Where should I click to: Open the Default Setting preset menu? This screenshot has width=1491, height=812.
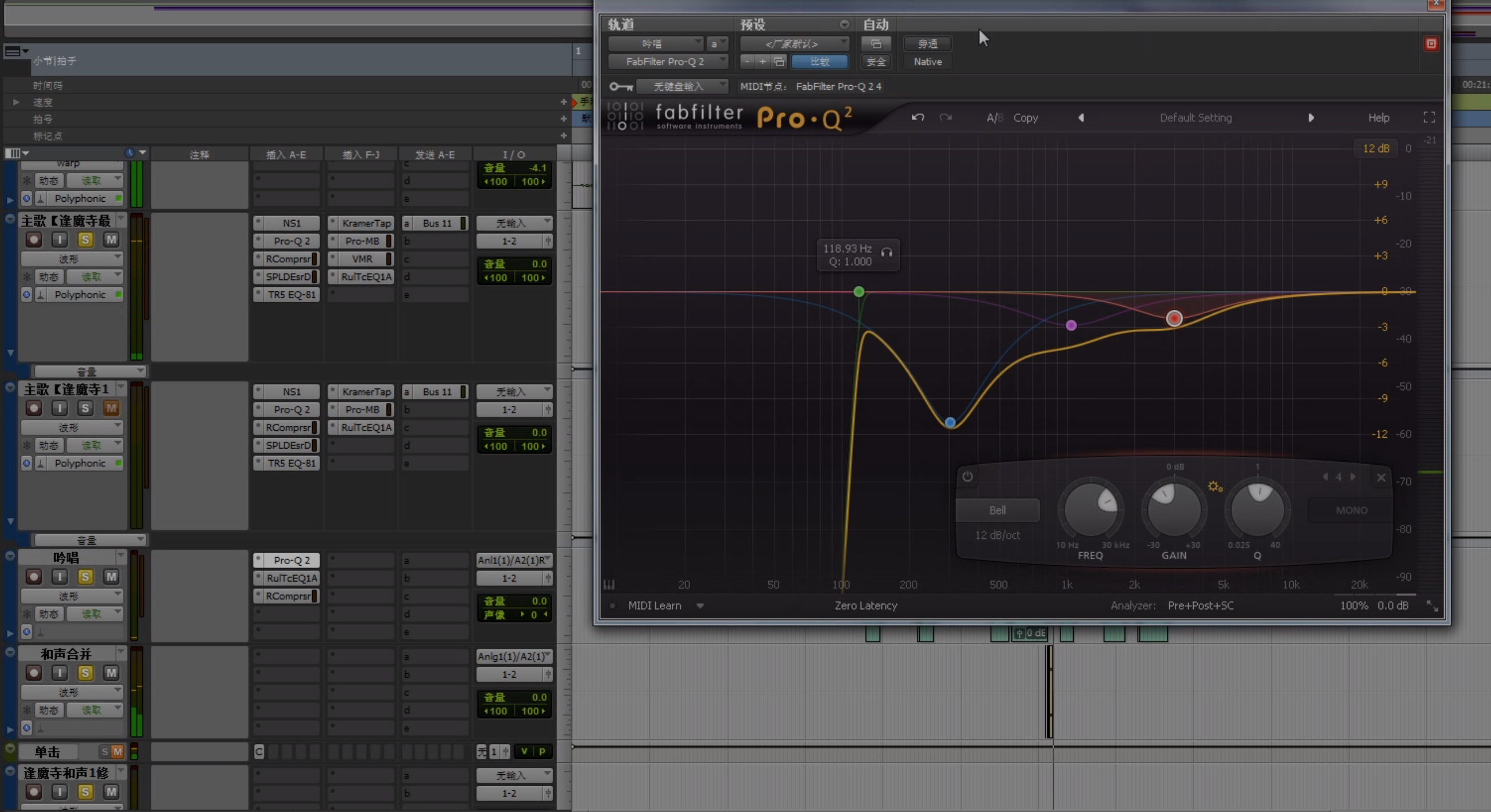[1195, 117]
